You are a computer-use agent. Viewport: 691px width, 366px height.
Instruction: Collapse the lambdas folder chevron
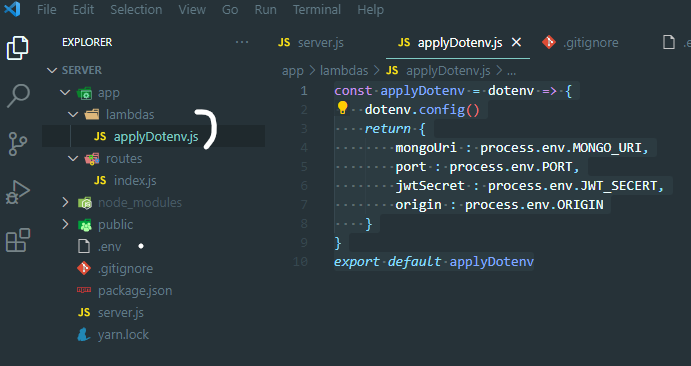pyautogui.click(x=73, y=115)
